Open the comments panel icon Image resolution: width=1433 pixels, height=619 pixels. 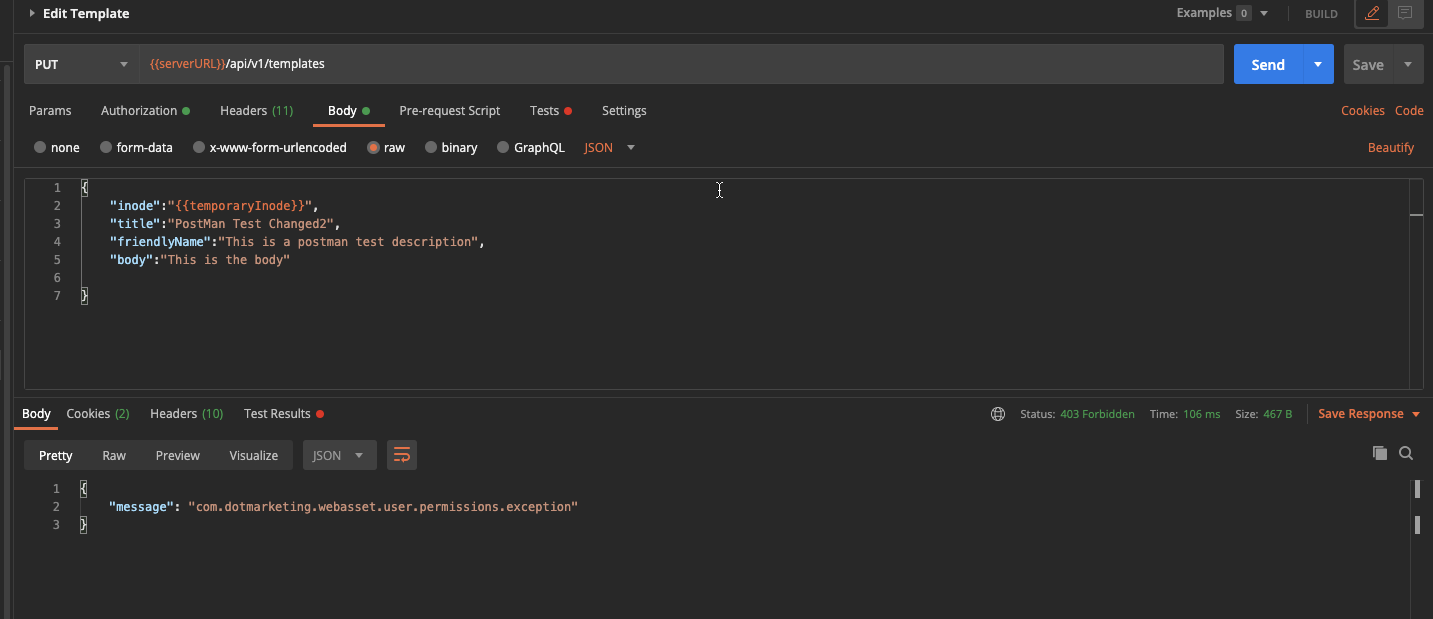(x=1406, y=14)
